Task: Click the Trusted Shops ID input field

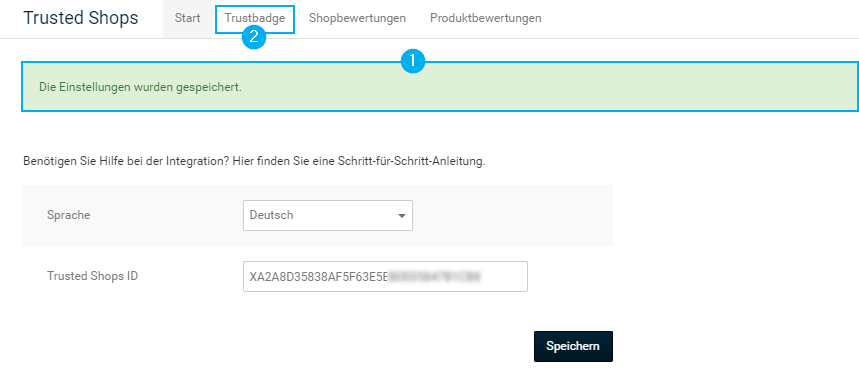Action: coord(385,277)
